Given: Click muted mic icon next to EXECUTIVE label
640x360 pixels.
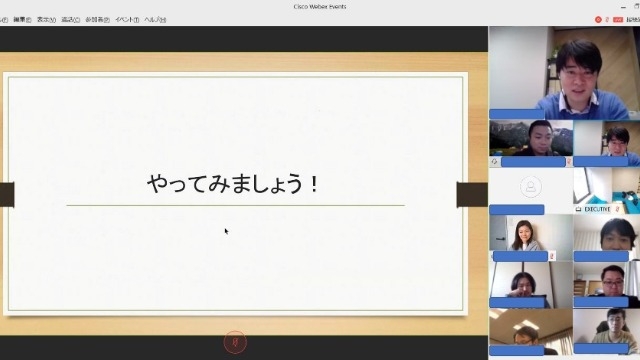Looking at the screenshot, I should pyautogui.click(x=618, y=209).
